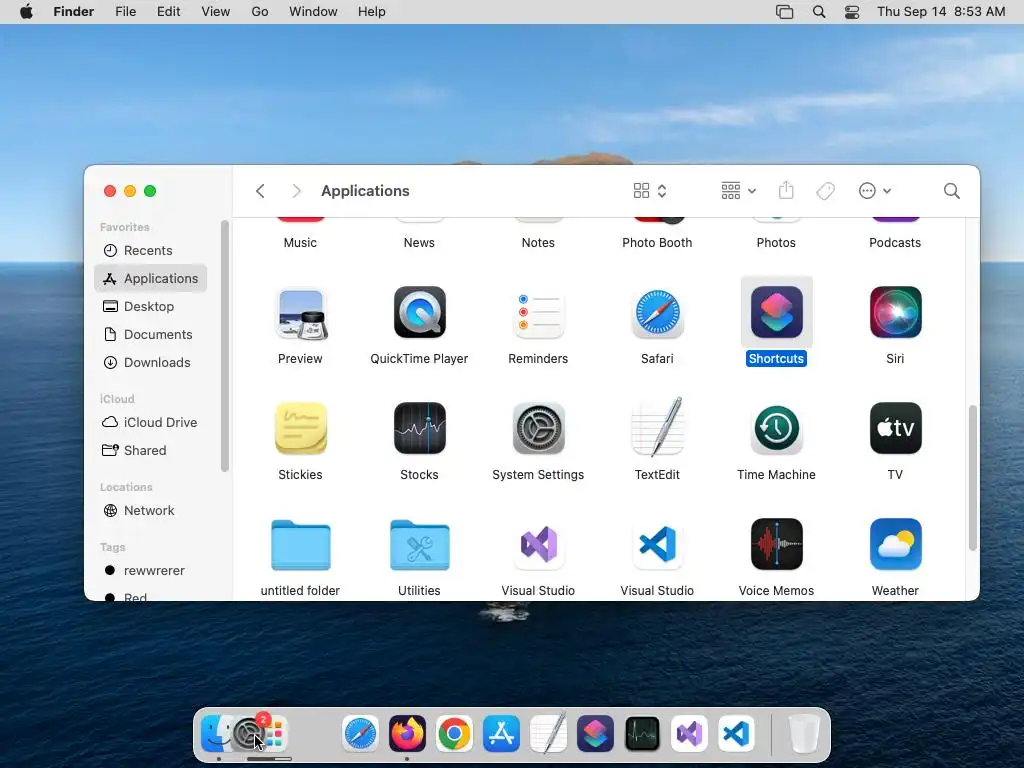This screenshot has width=1024, height=768.
Task: Open Chrome from the Dock
Action: click(454, 733)
